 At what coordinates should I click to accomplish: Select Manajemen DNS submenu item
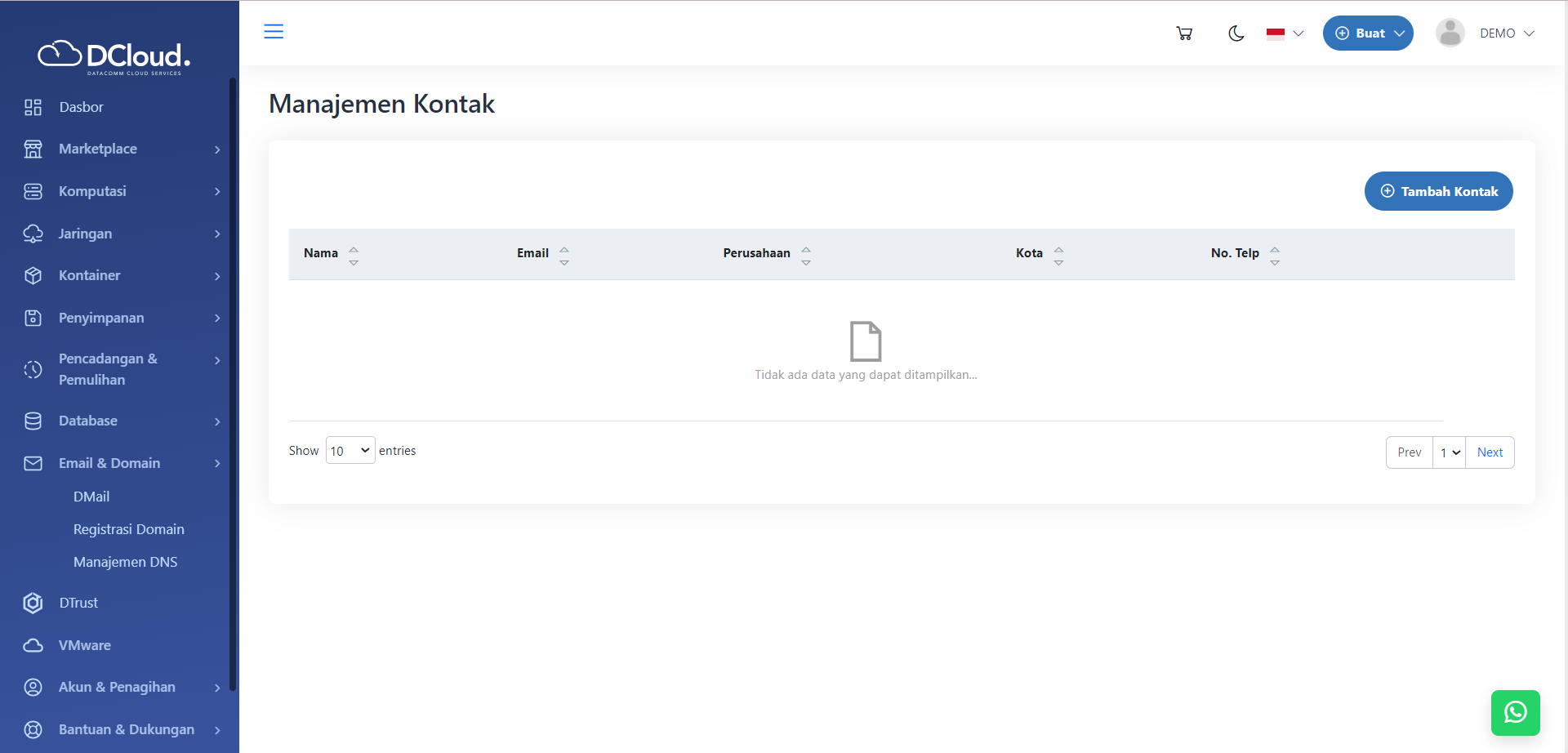(125, 562)
